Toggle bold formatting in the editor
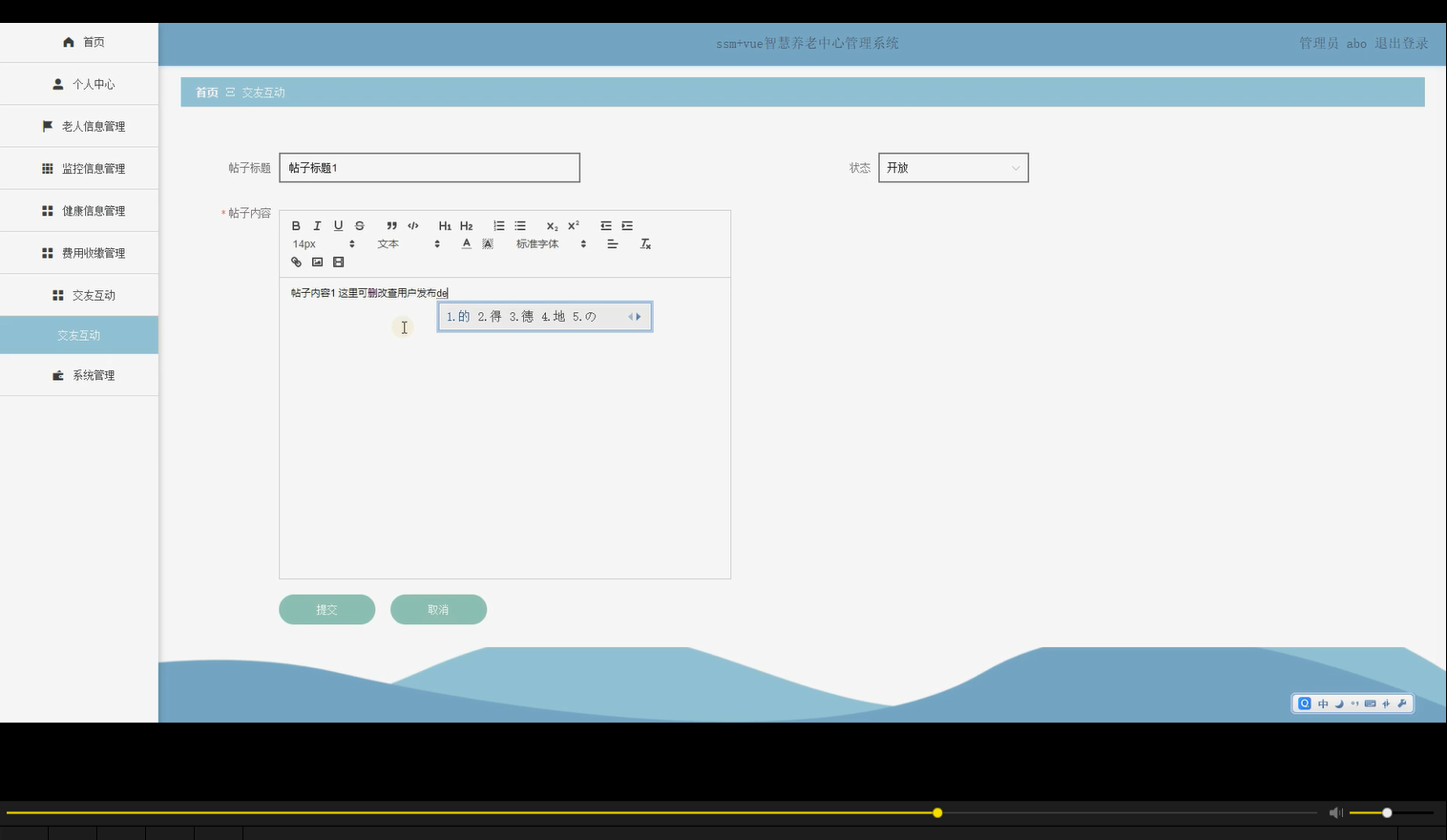 point(296,225)
